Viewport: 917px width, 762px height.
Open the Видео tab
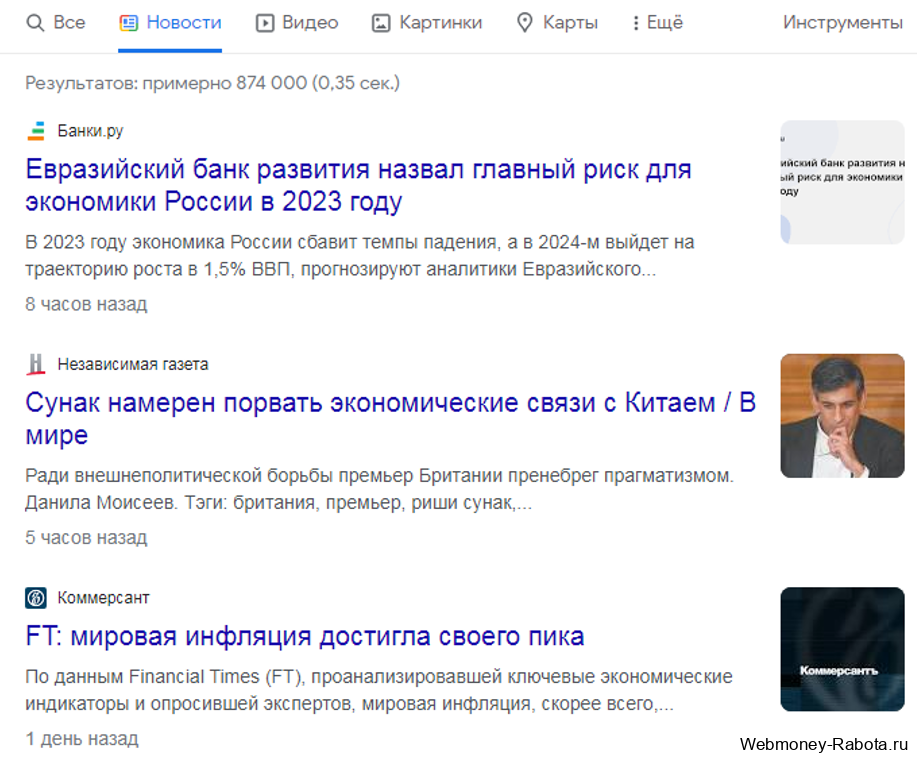(x=297, y=23)
